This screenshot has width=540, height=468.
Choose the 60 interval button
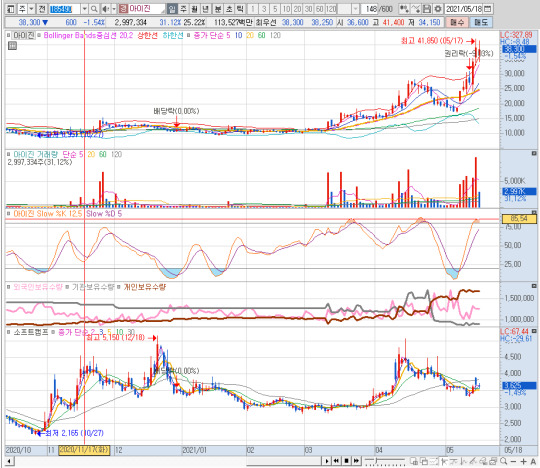coord(320,9)
